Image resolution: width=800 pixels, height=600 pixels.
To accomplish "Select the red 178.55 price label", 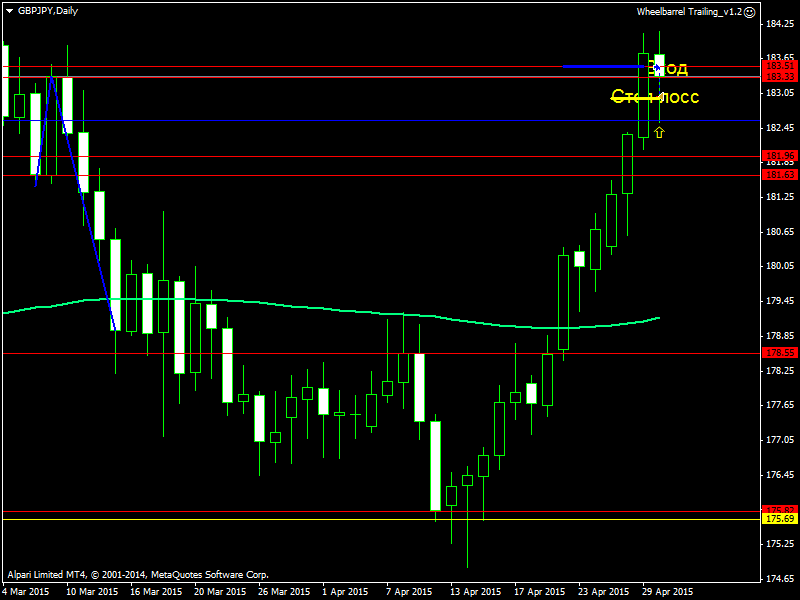I will pos(780,353).
